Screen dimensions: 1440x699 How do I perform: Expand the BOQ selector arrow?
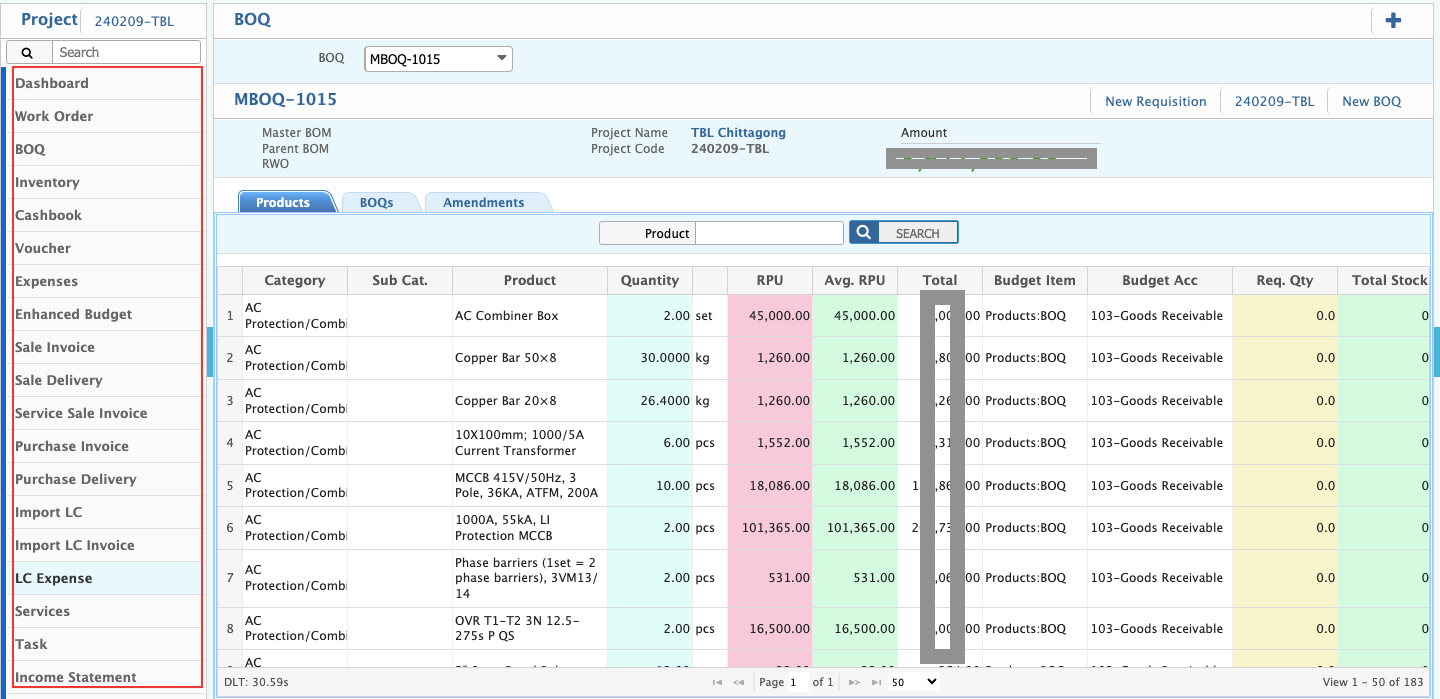[x=501, y=58]
